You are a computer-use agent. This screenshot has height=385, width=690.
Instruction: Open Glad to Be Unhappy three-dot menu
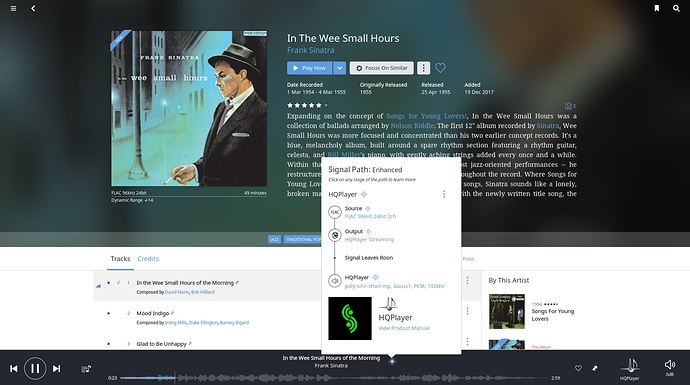[467, 341]
